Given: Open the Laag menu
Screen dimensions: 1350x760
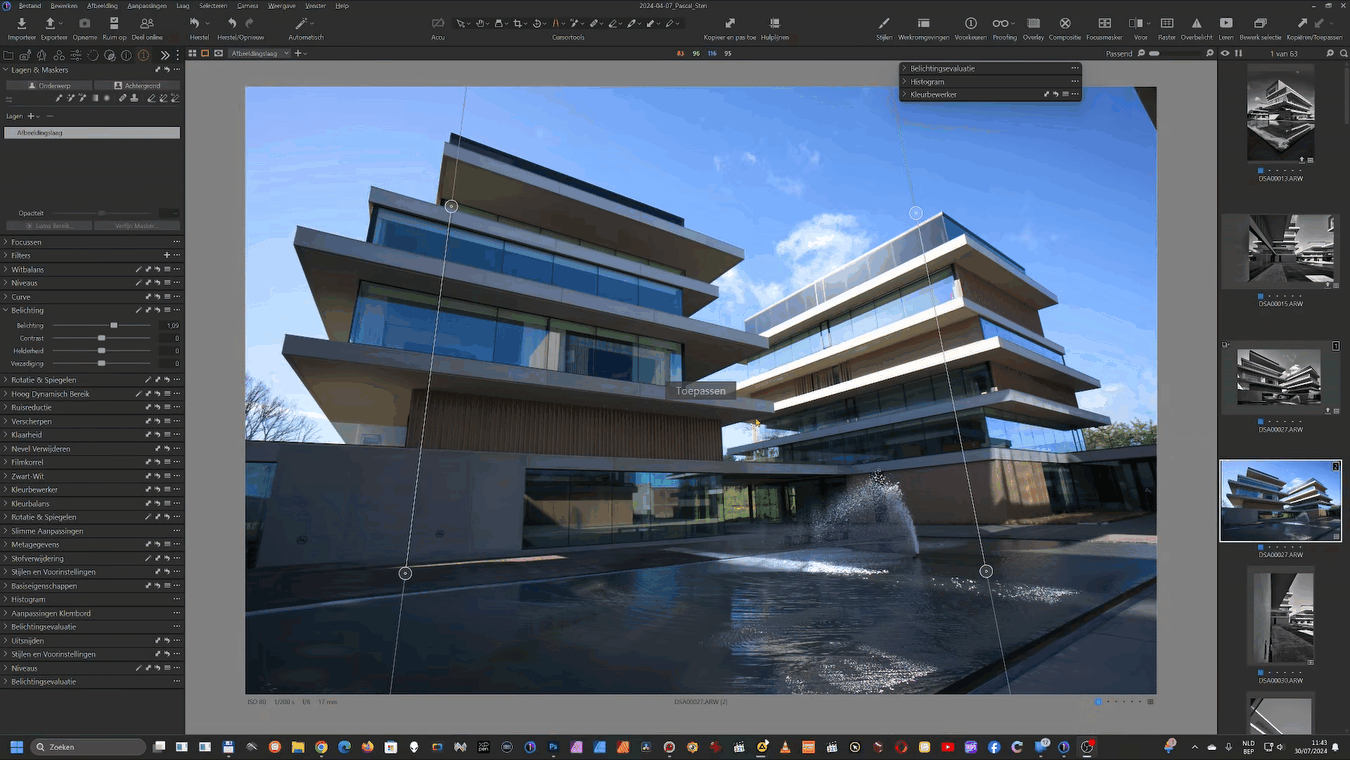Looking at the screenshot, I should (182, 6).
